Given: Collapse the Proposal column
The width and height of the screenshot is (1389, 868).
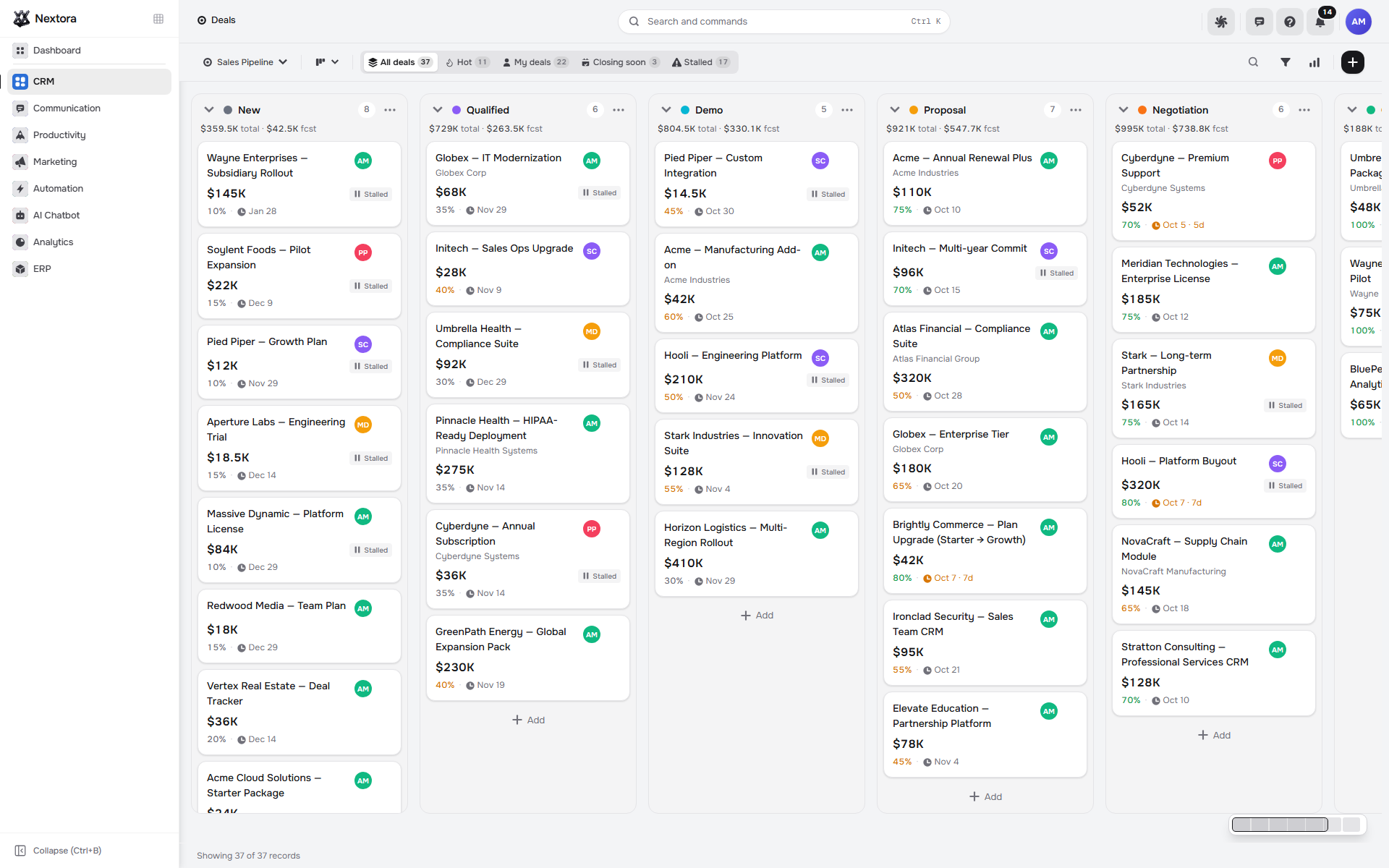Looking at the screenshot, I should (x=895, y=110).
